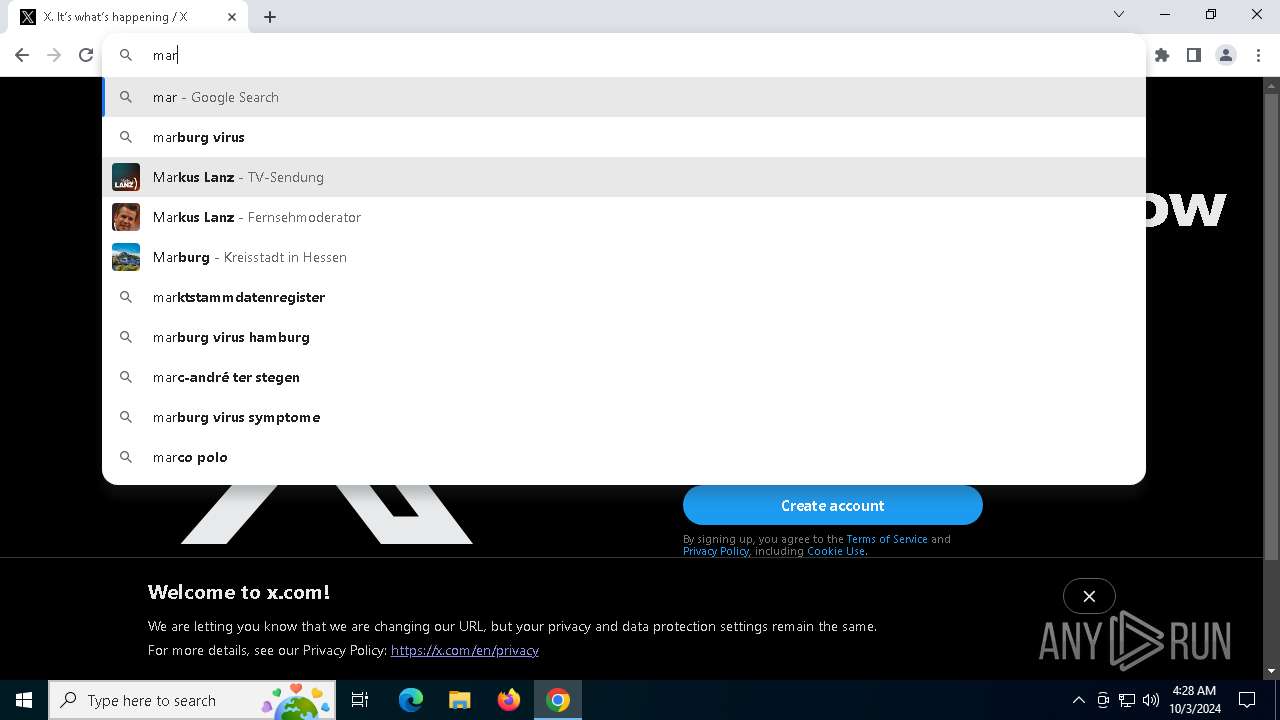
Task: Click search icon beside 'marktstammdatenregister'
Action: [126, 297]
